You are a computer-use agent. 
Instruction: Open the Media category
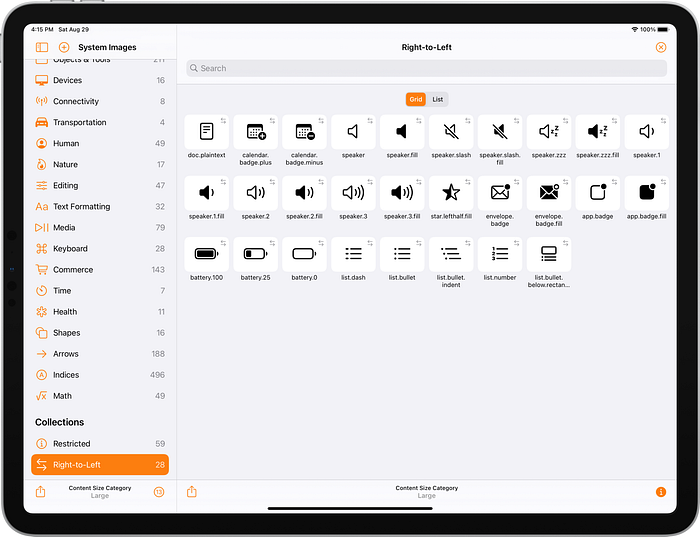[x=100, y=228]
